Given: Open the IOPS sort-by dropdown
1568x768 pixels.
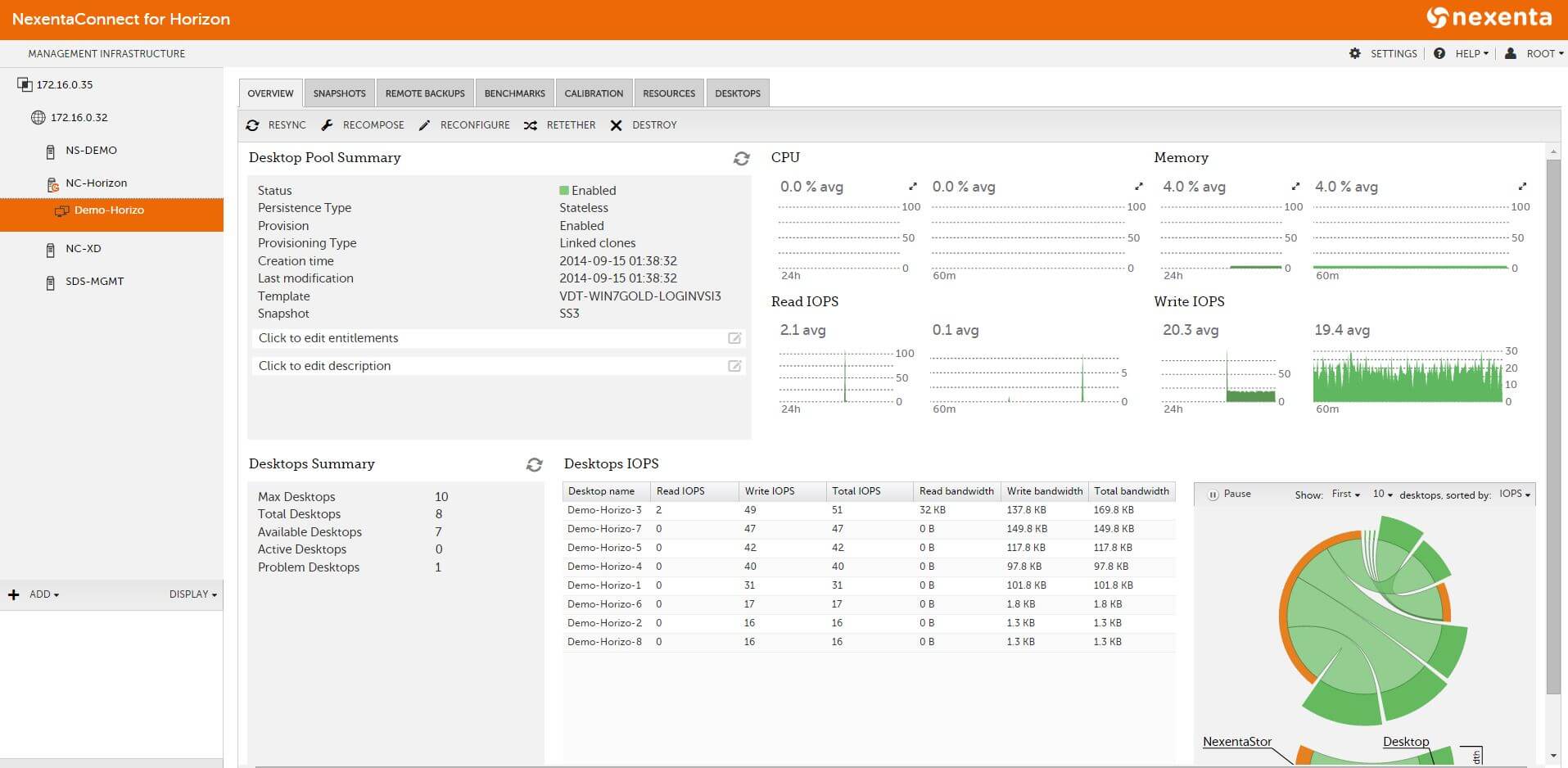Looking at the screenshot, I should coord(1514,495).
